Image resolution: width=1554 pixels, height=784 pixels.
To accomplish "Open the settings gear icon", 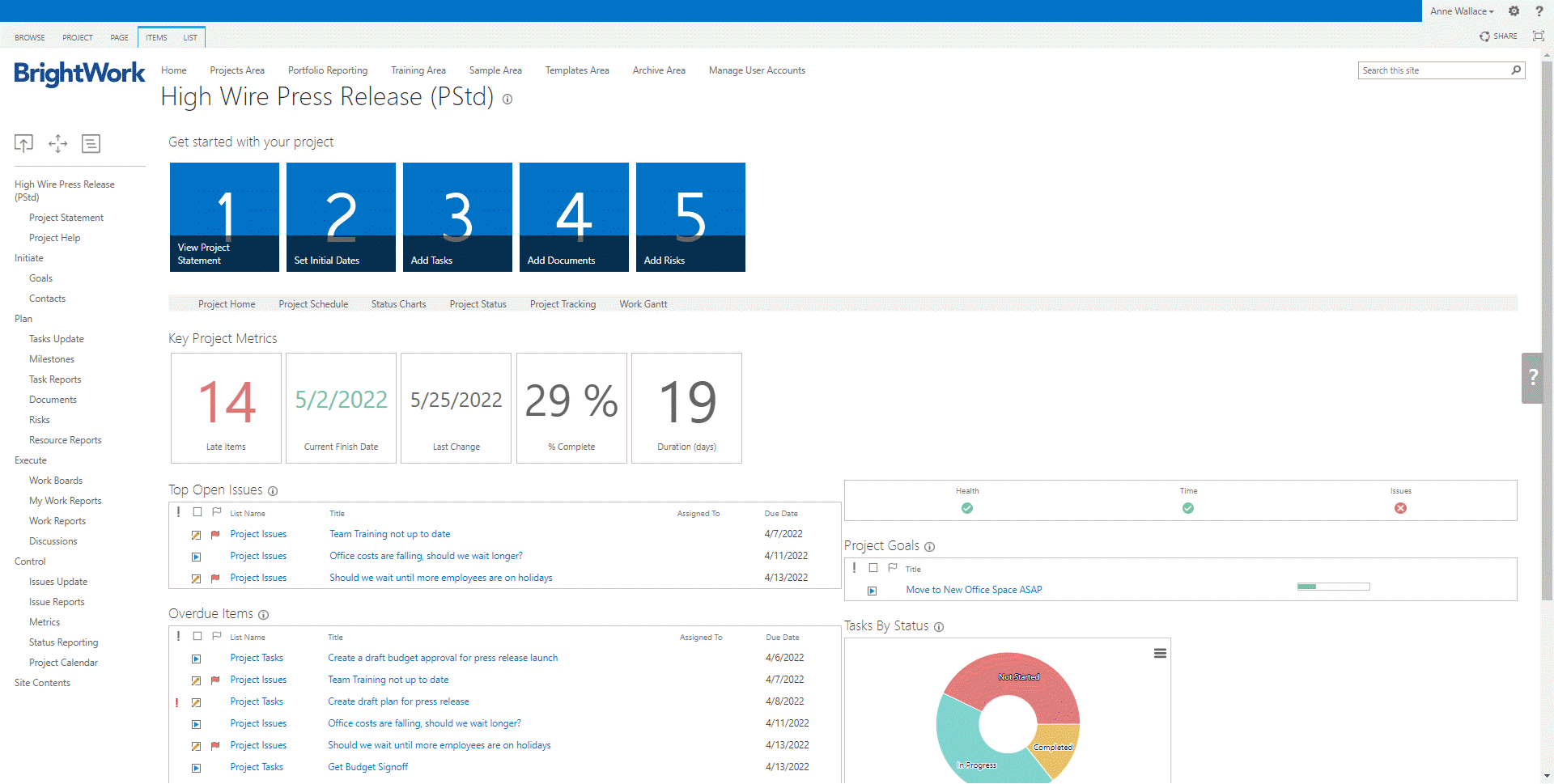I will [x=1514, y=11].
